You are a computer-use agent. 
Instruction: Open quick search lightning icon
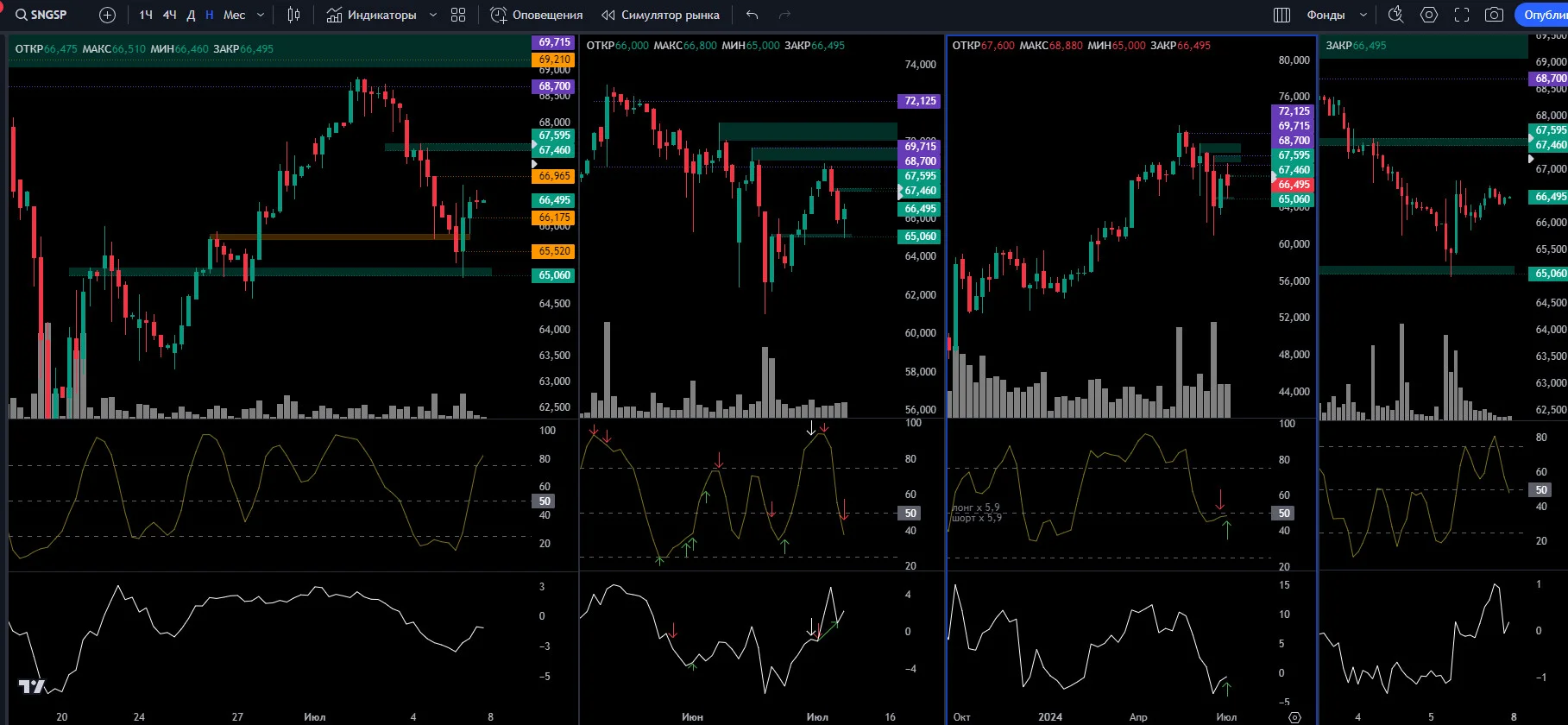click(1395, 15)
